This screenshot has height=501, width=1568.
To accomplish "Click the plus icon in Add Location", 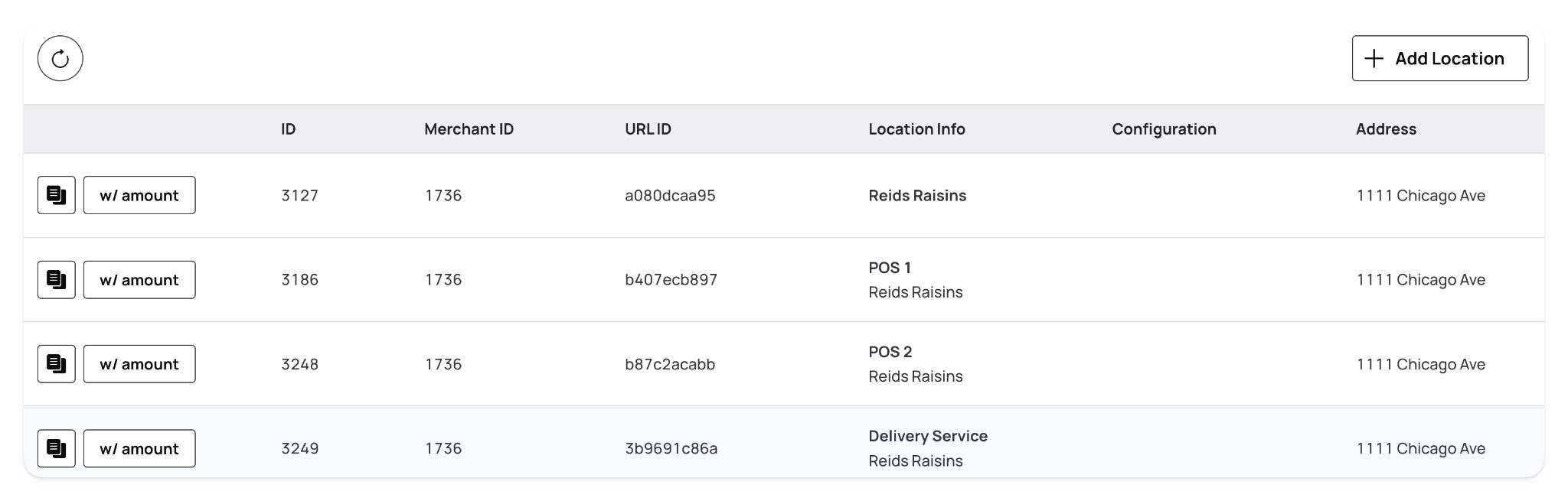I will pos(1374,58).
